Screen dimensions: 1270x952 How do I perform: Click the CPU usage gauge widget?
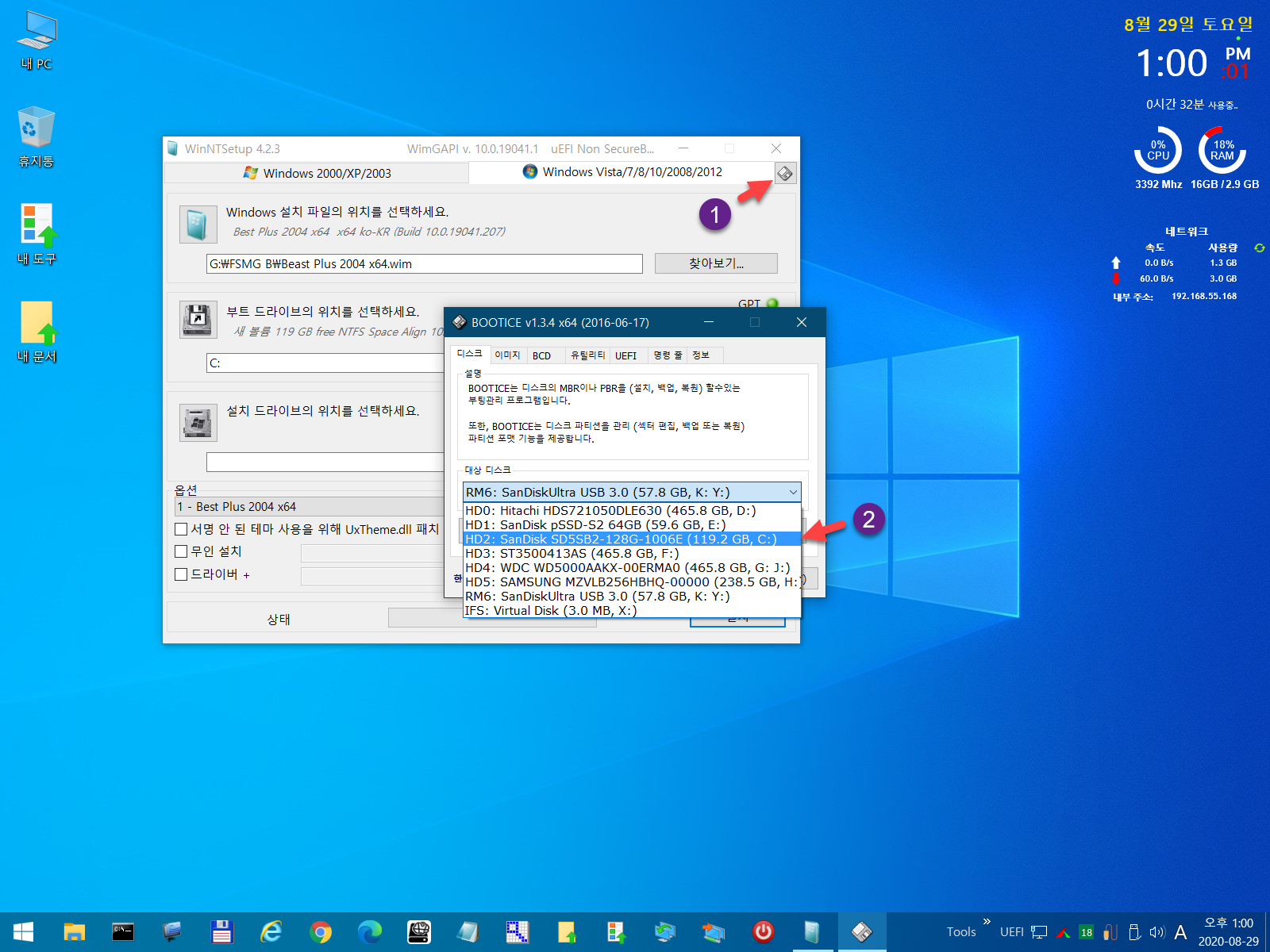click(x=1158, y=151)
